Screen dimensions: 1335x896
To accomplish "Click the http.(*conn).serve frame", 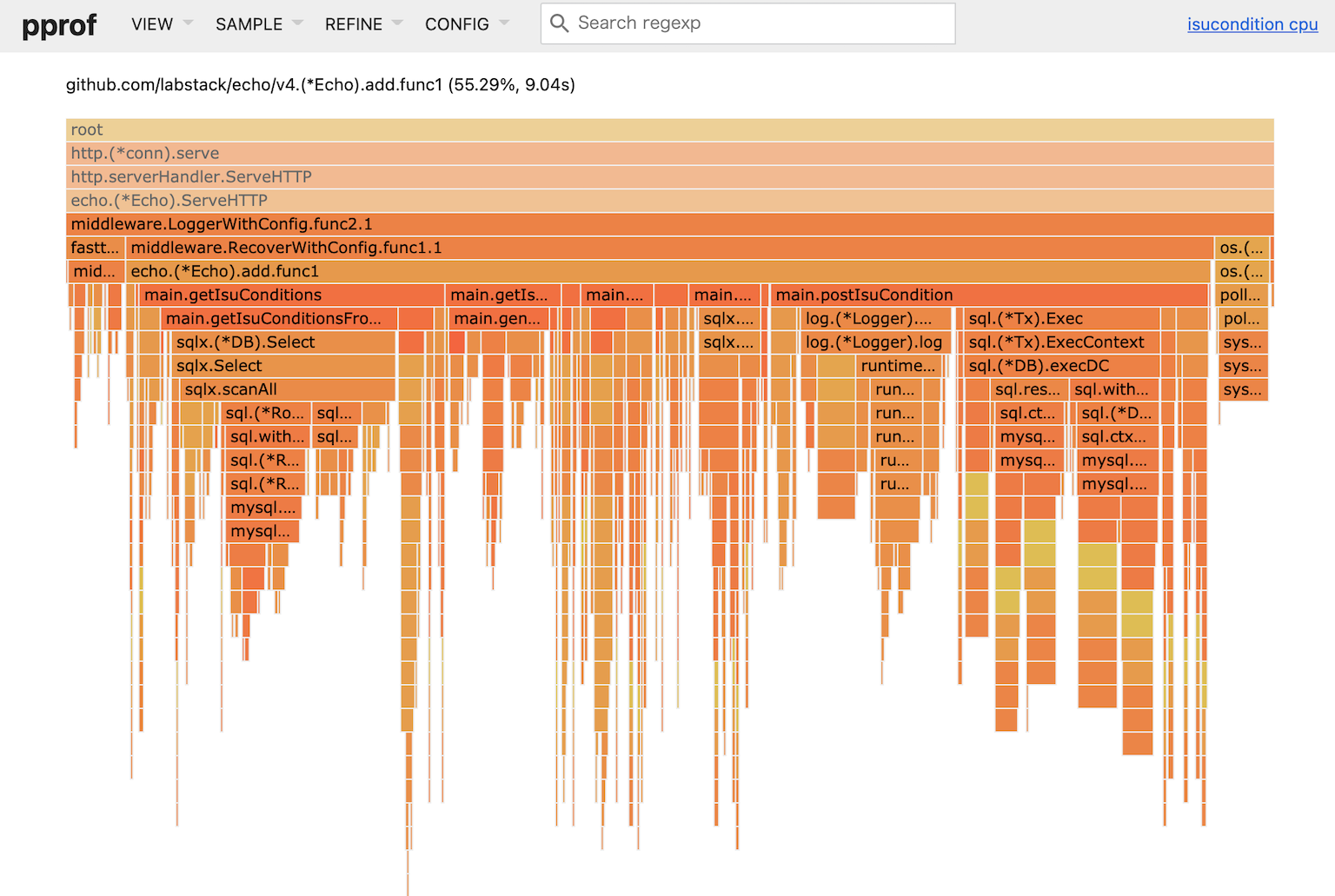I will coord(669,153).
